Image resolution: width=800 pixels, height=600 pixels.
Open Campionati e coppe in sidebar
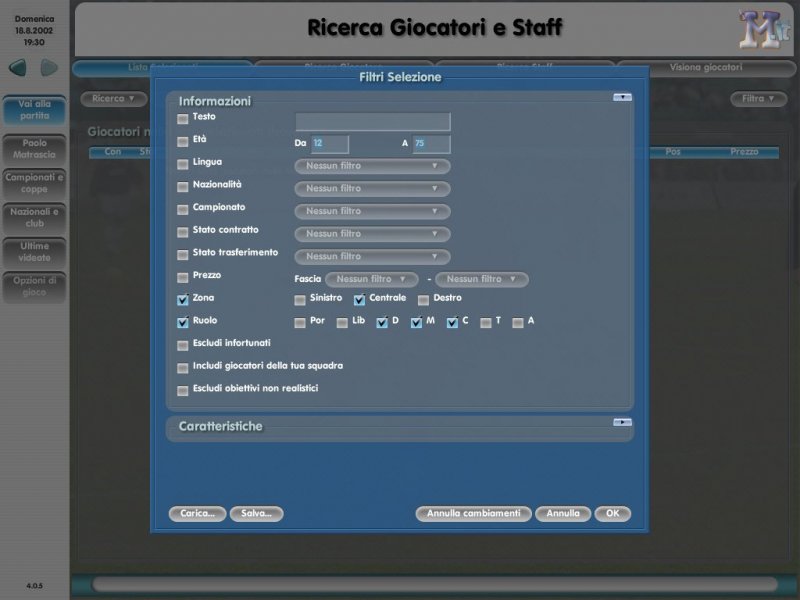34,183
